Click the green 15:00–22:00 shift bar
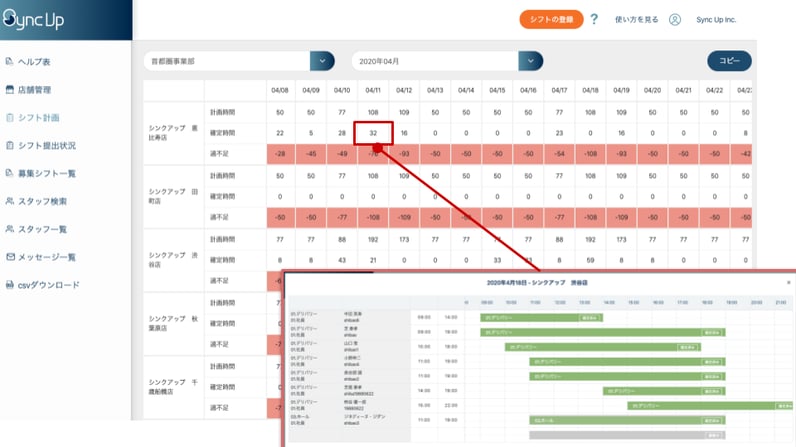Viewport: 796px width, 447px height. click(710, 406)
